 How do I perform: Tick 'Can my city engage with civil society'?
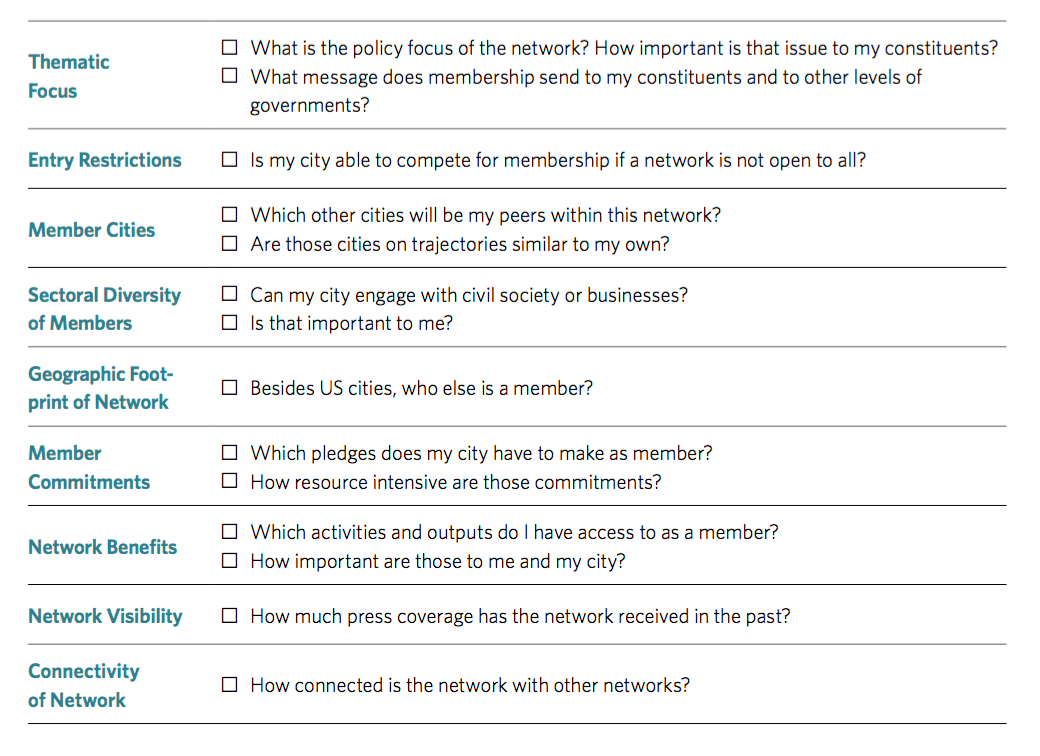click(229, 294)
